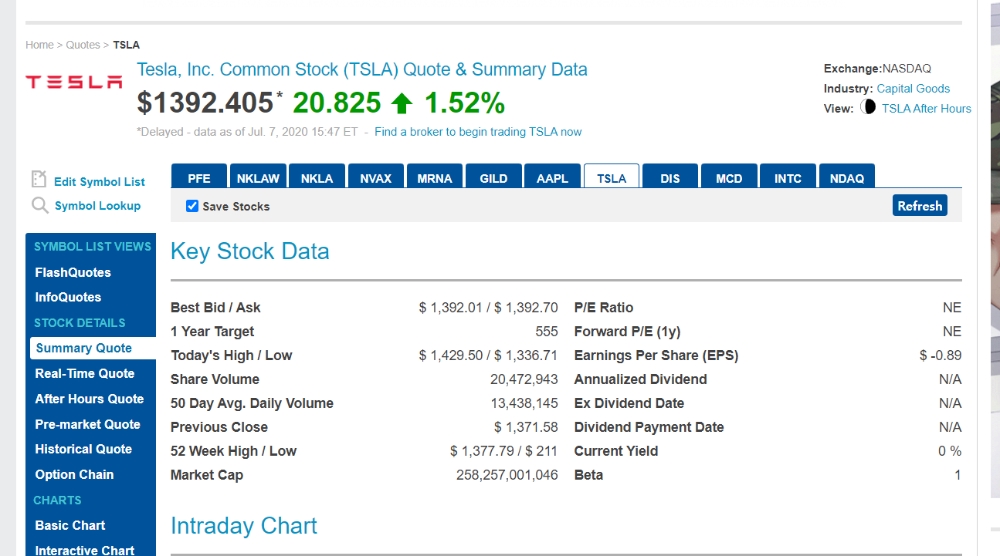Switch to the INTC tab
Viewport: 1000px width, 556px height.
(788, 176)
